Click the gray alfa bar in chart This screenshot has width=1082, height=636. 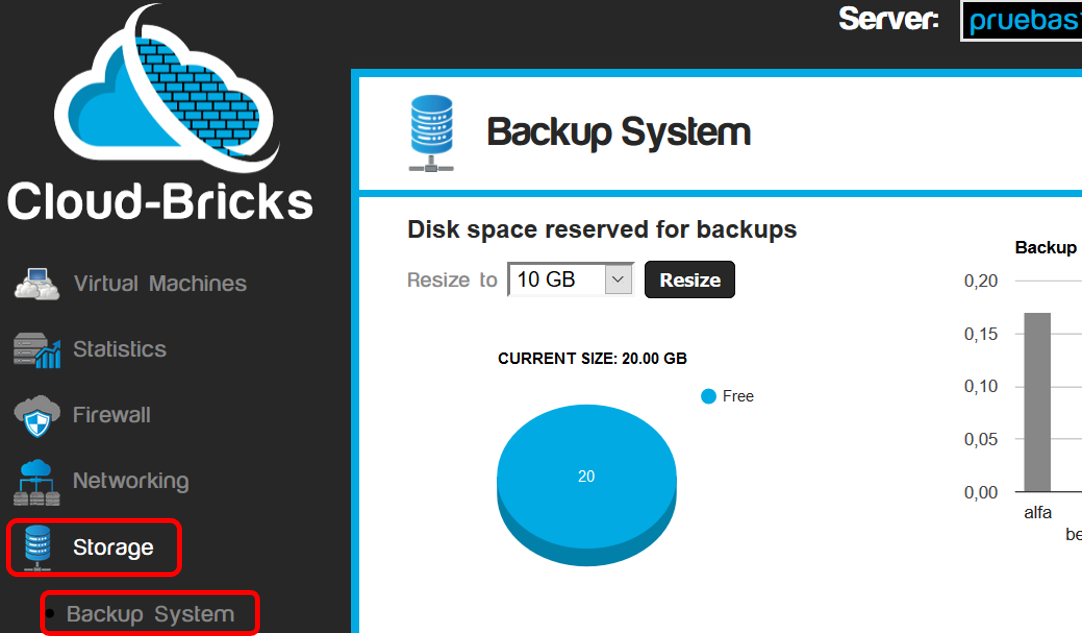[1037, 402]
